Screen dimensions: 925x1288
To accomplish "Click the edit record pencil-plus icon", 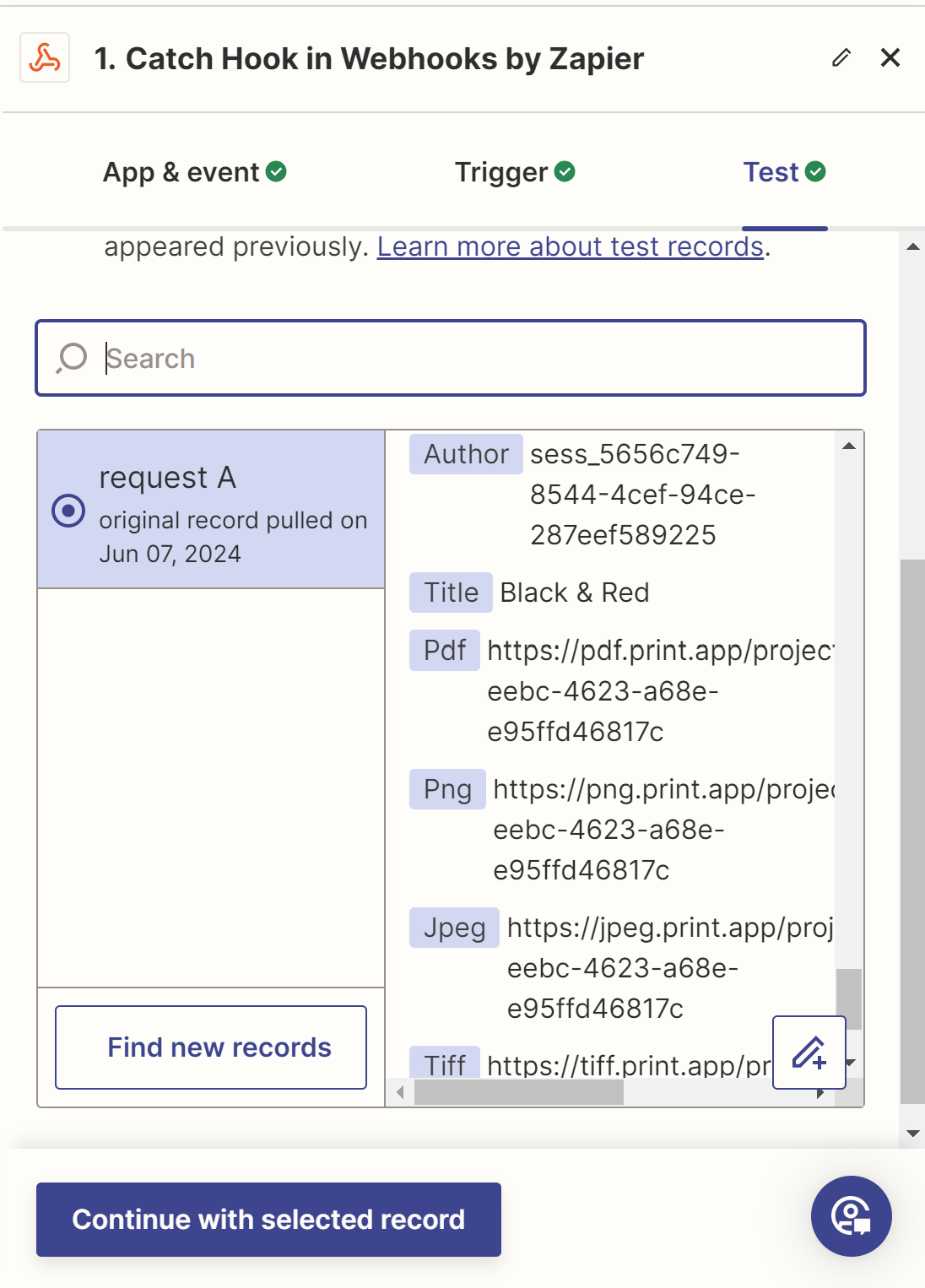I will pos(809,1053).
